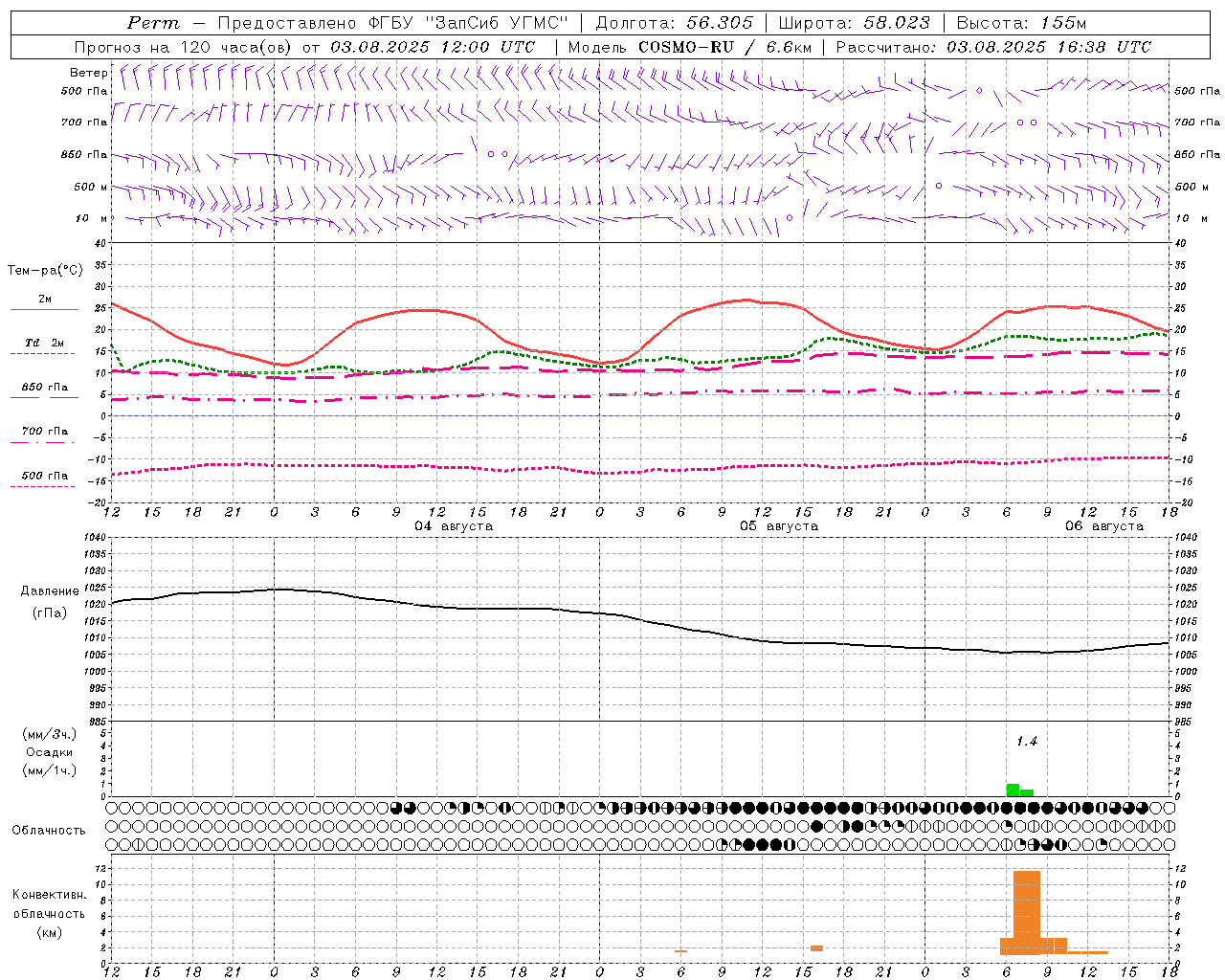Click the "Perm" station title
The width and height of the screenshot is (1225, 980).
(153, 23)
